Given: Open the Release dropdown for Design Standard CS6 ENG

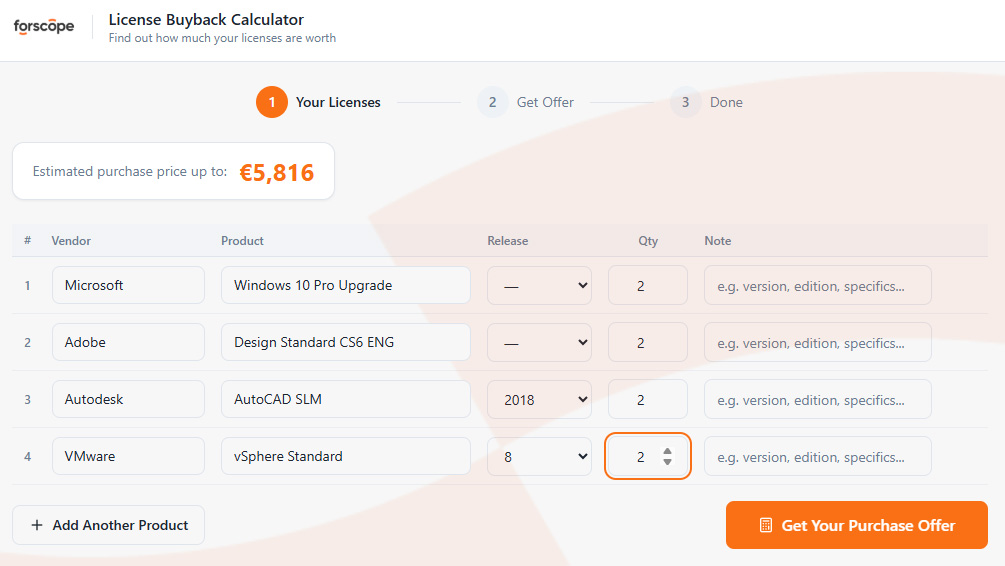Looking at the screenshot, I should point(539,342).
